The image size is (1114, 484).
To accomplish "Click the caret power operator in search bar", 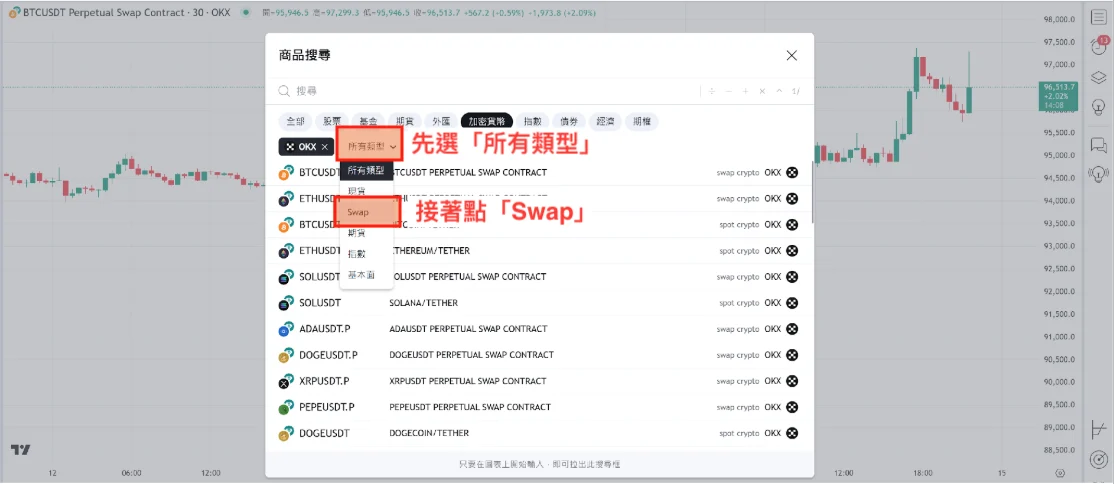I will pyautogui.click(x=779, y=91).
